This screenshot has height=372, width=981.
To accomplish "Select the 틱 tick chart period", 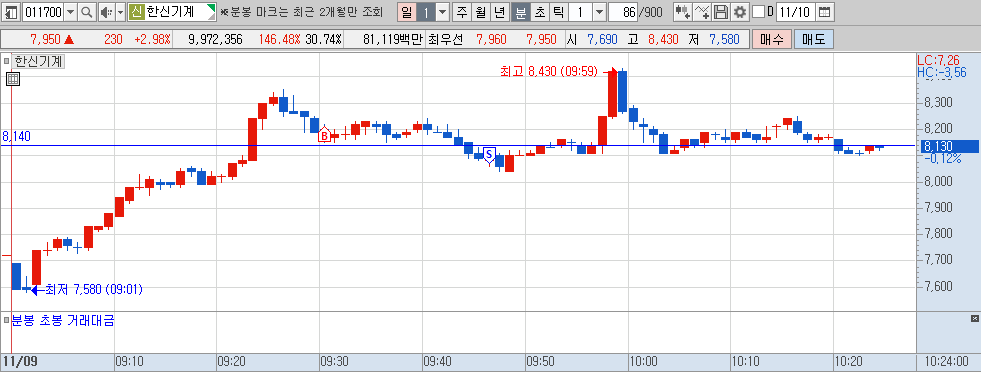I will [558, 11].
